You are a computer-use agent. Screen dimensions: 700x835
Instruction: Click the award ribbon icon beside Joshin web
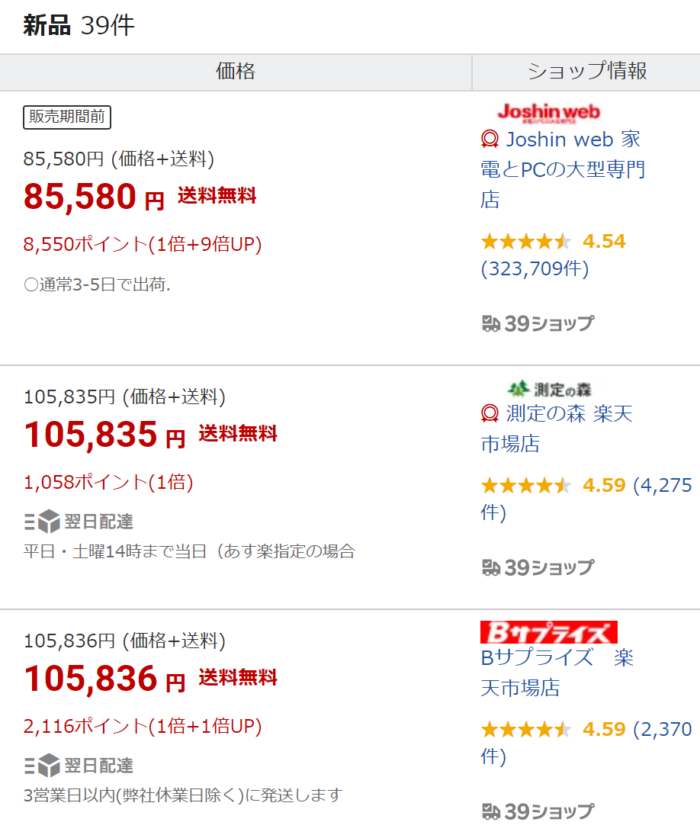[x=490, y=140]
